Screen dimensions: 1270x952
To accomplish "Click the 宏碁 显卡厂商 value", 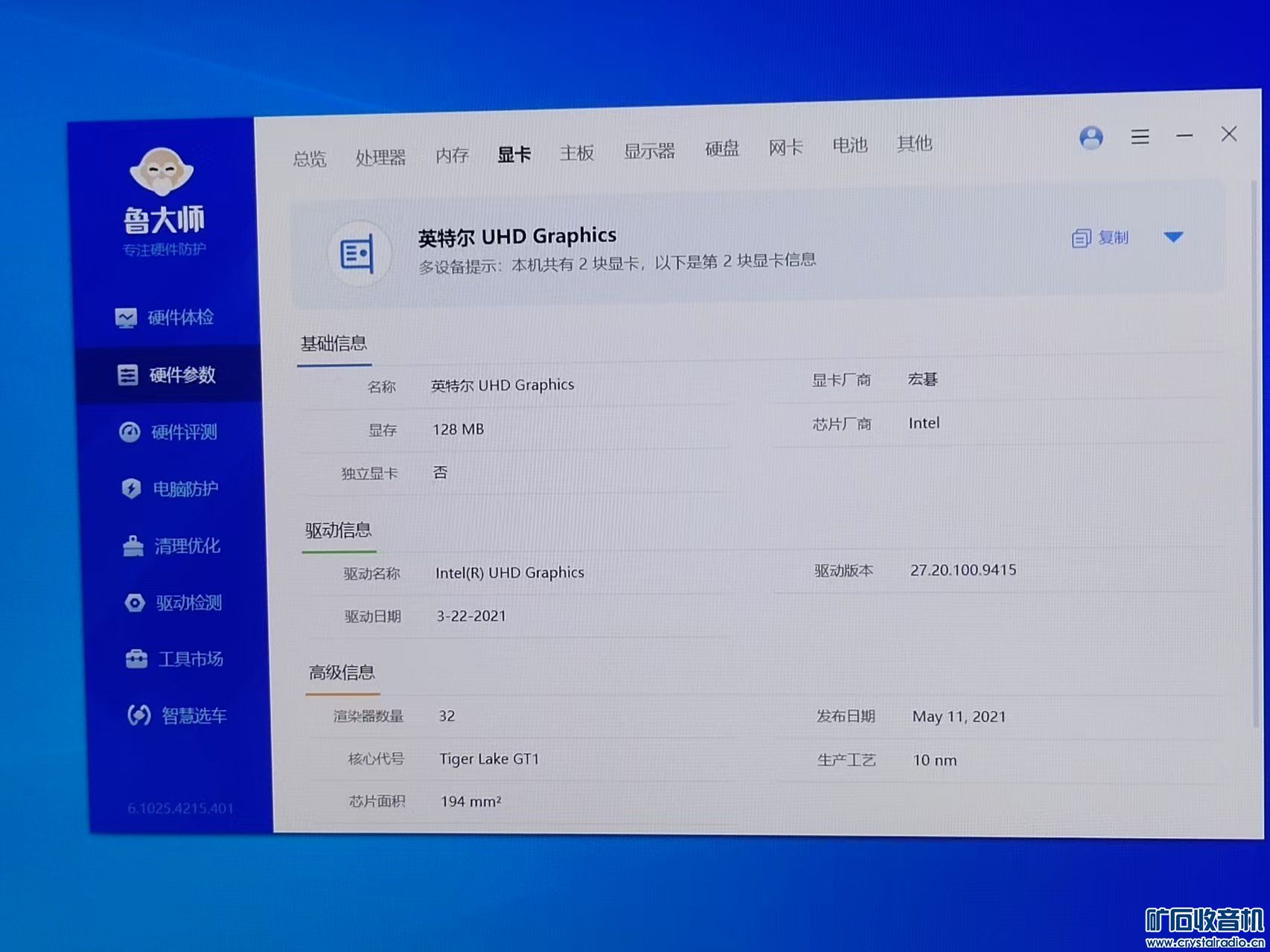I will click(x=922, y=380).
